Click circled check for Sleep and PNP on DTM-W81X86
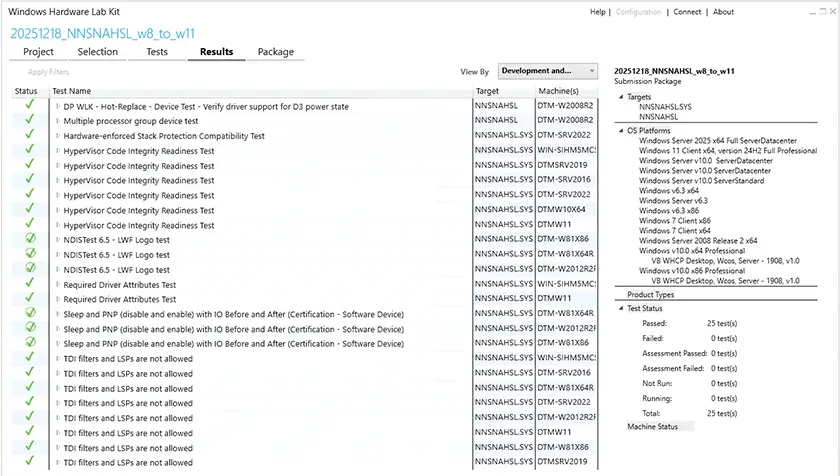This screenshot has width=840, height=476. coord(31,342)
